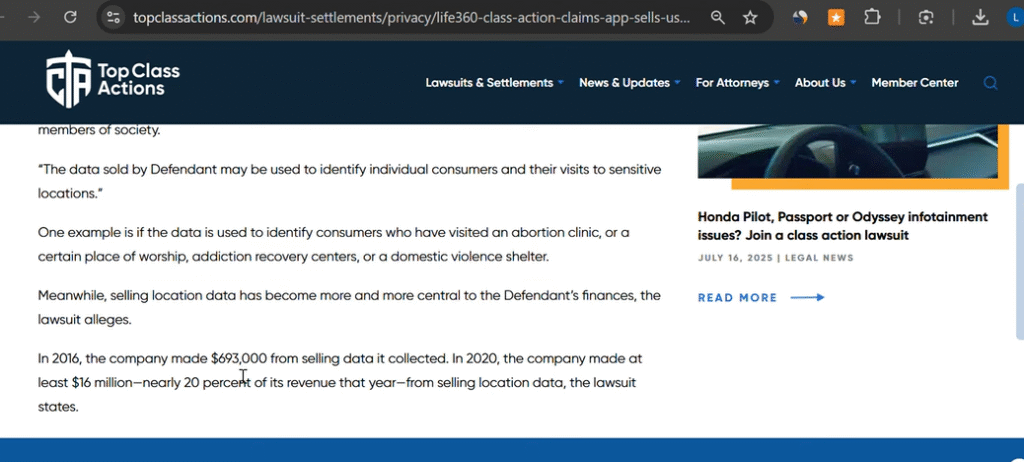
Task: Expand the For Attorneys dropdown
Action: (x=737, y=83)
